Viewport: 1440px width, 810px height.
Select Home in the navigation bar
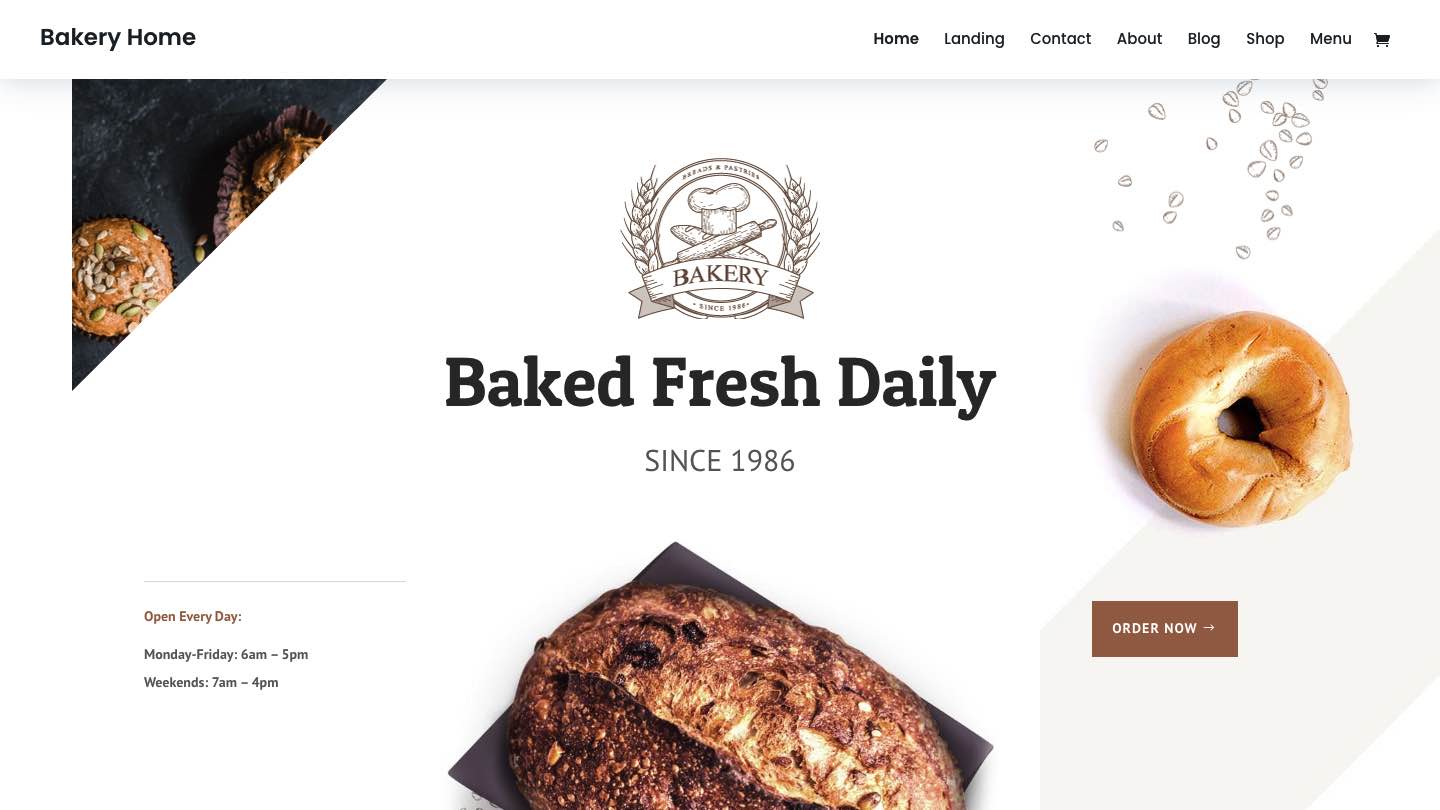coord(896,39)
